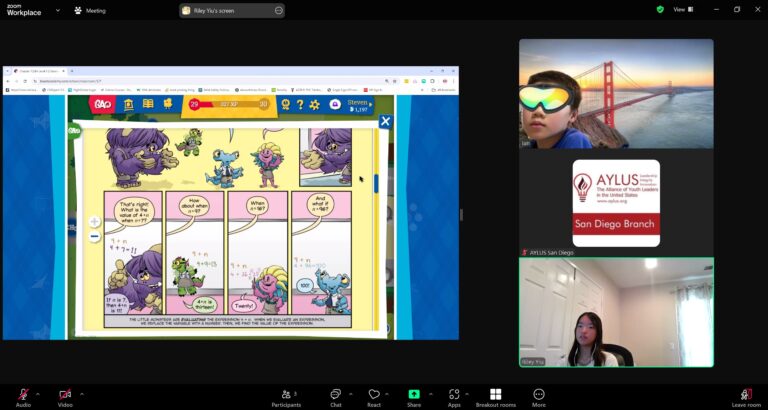Open options on Riley Yu's screen pill
This screenshot has height=410, width=768.
279,10
